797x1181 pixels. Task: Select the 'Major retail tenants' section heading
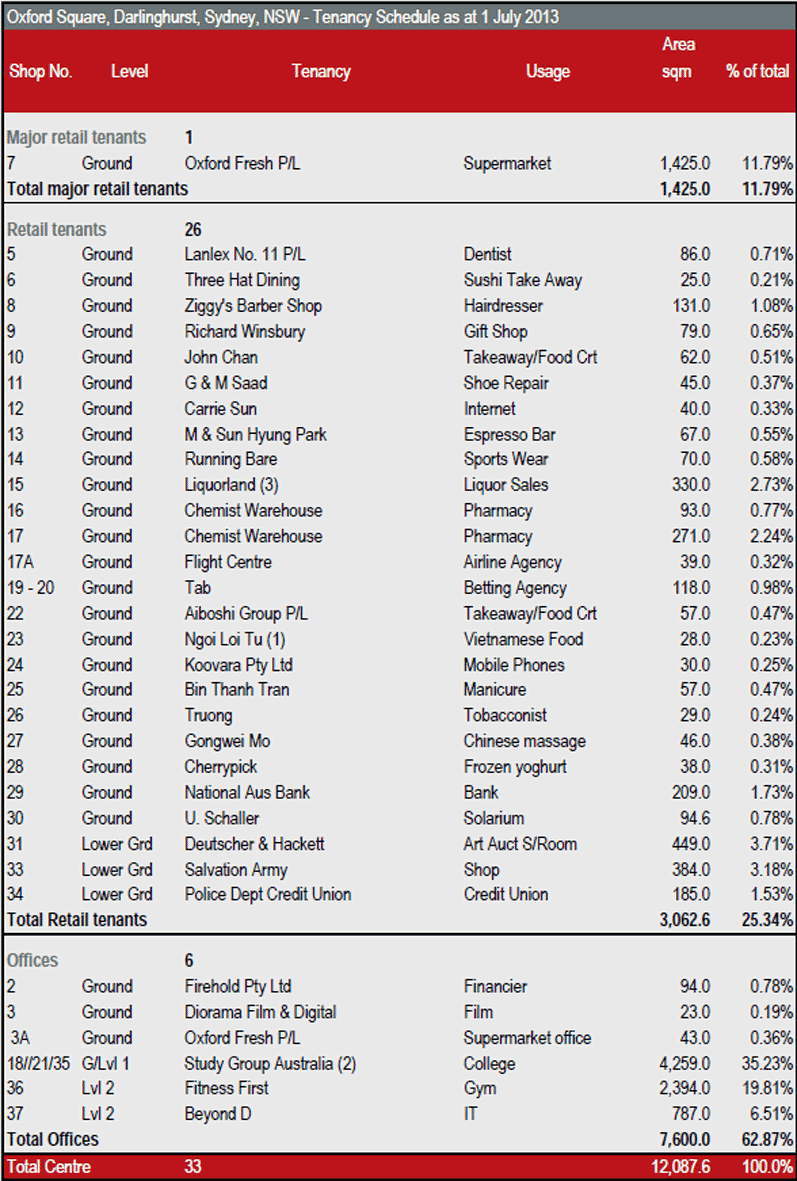pyautogui.click(x=76, y=137)
